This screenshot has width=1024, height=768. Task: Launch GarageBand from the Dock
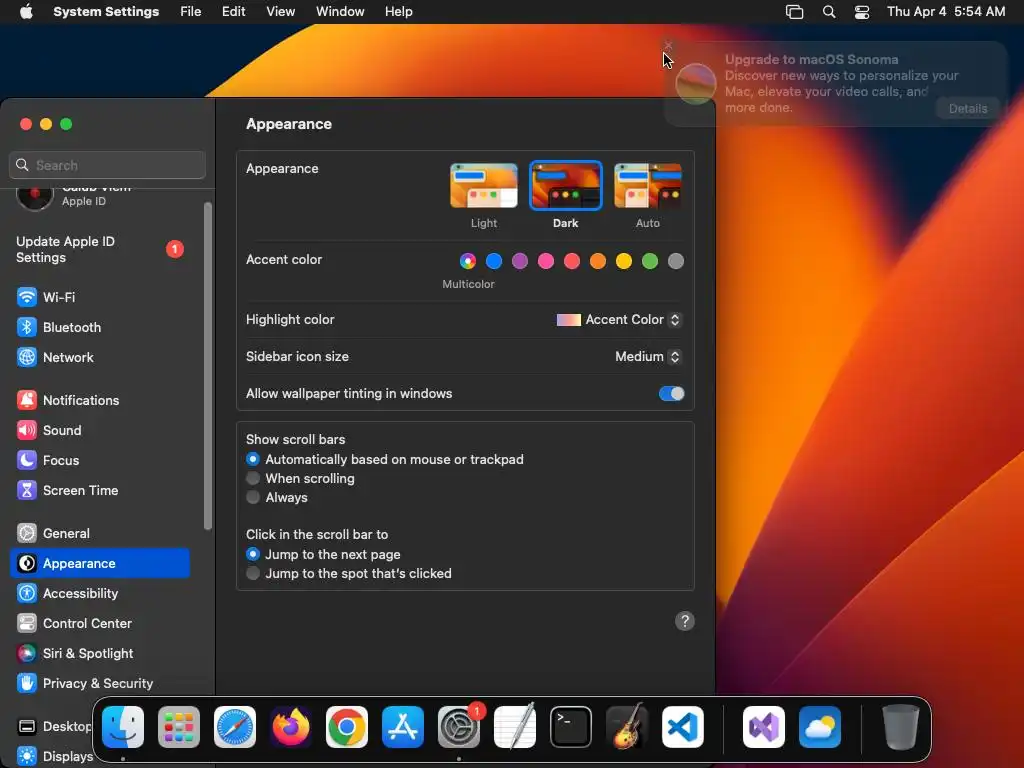coord(627,727)
